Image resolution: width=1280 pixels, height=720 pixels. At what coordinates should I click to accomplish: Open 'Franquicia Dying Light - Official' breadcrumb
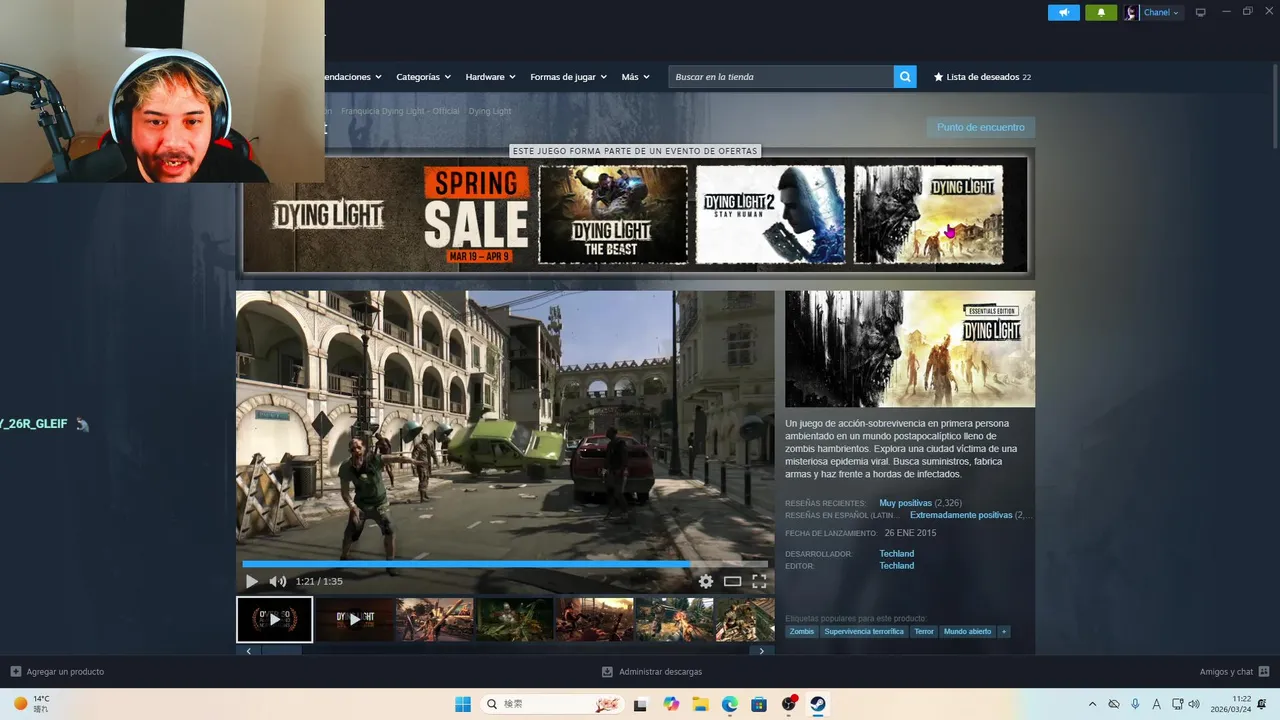(400, 111)
